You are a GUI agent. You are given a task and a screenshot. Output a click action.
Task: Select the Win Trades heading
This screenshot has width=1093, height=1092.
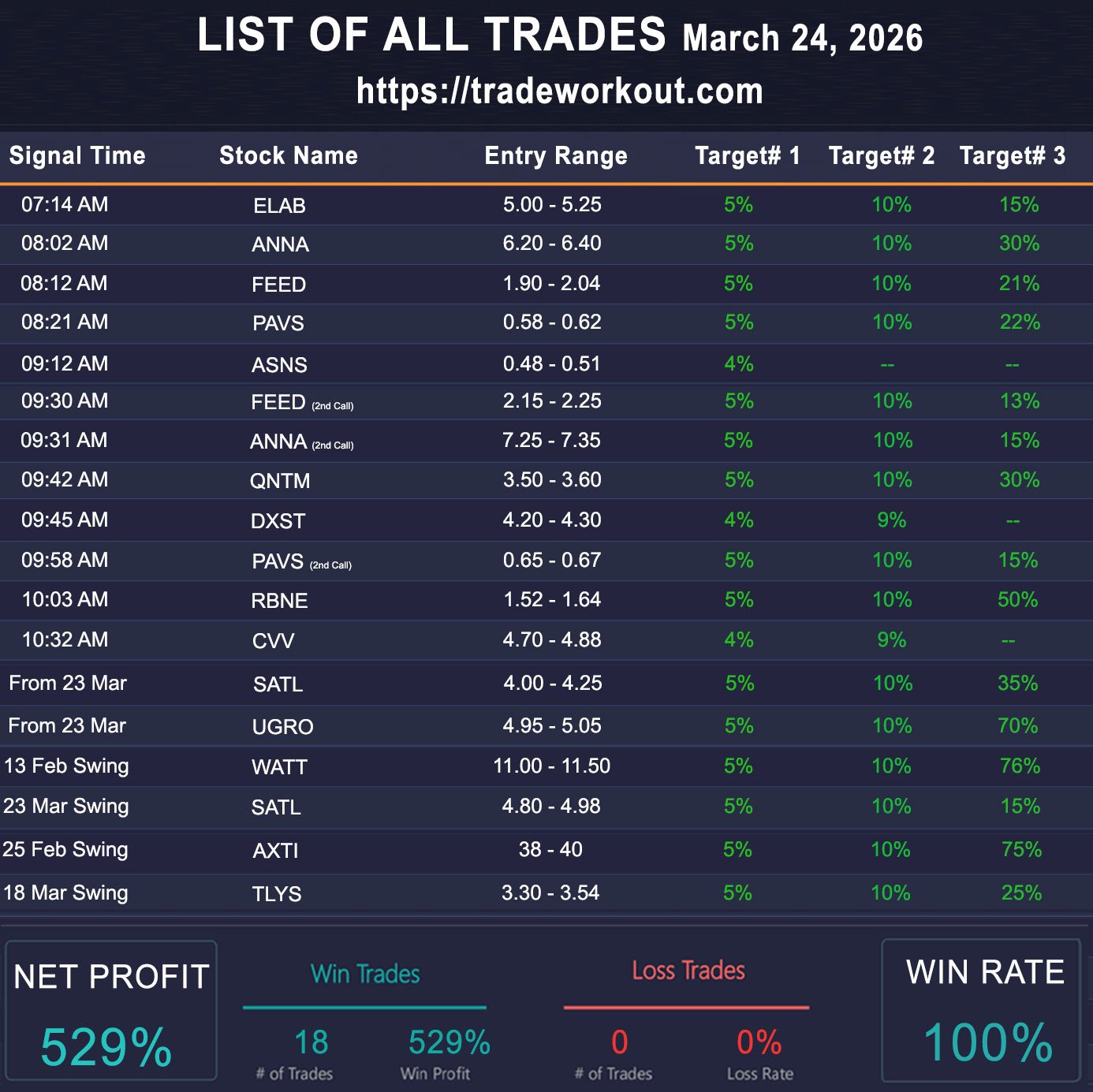[x=365, y=975]
